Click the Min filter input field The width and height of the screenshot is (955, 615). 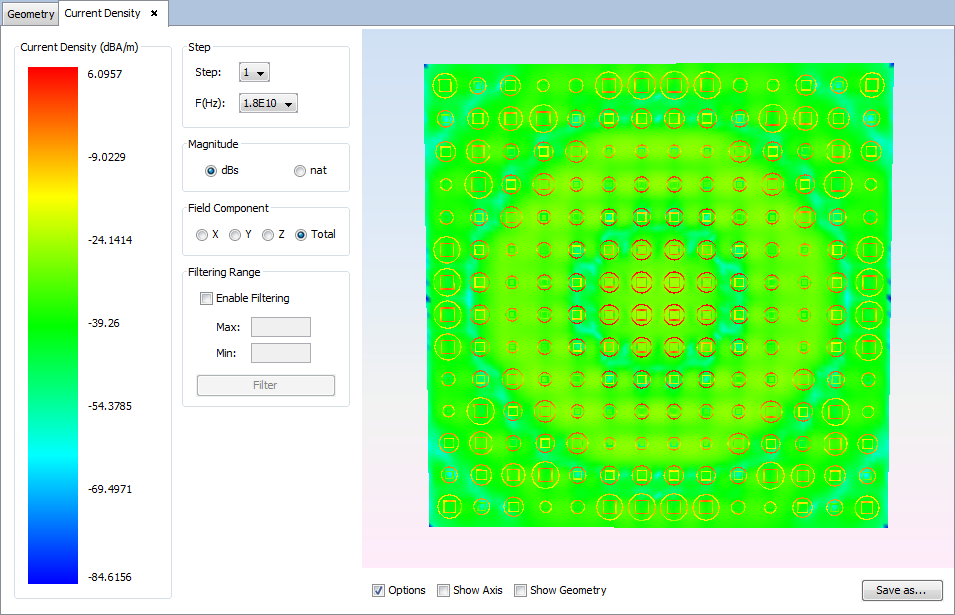(x=280, y=353)
